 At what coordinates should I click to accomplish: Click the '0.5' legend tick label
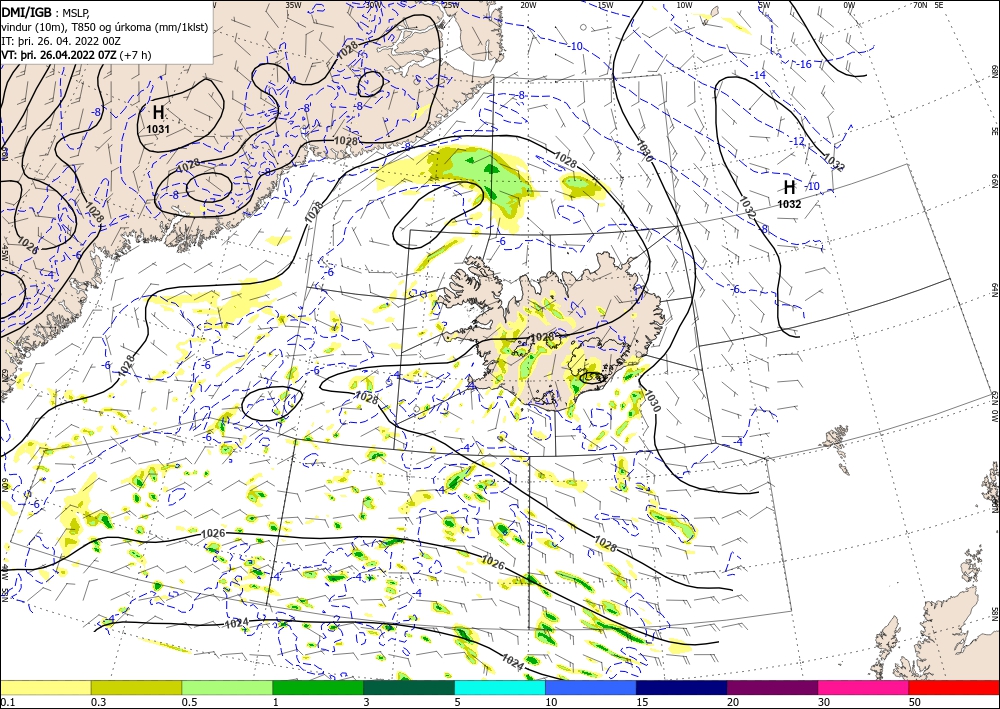point(189,702)
